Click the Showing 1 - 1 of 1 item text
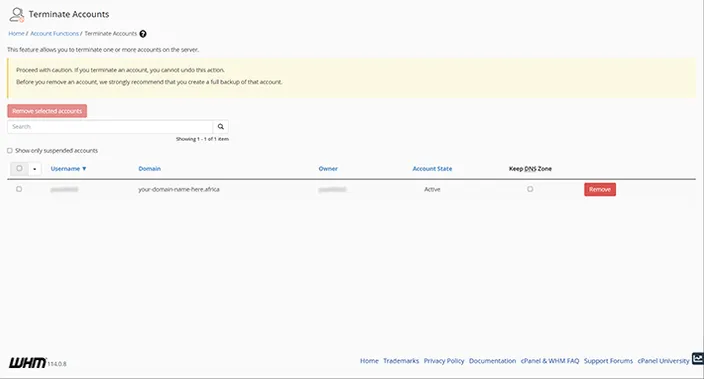 (202, 139)
